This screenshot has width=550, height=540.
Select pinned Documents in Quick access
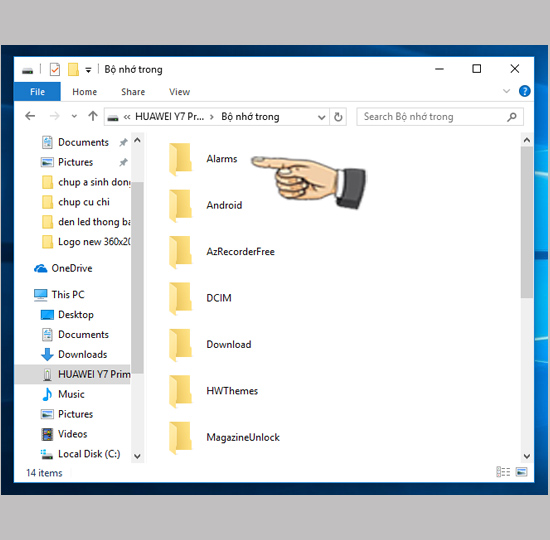click(x=83, y=142)
